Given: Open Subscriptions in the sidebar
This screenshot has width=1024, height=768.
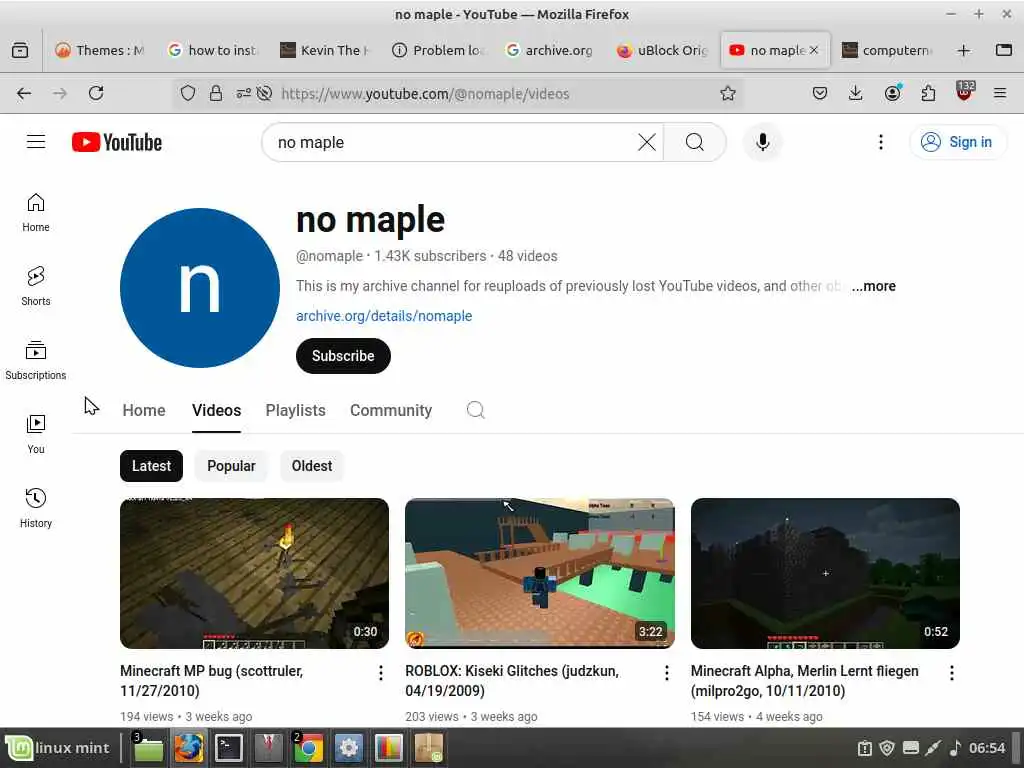Looking at the screenshot, I should pyautogui.click(x=36, y=360).
